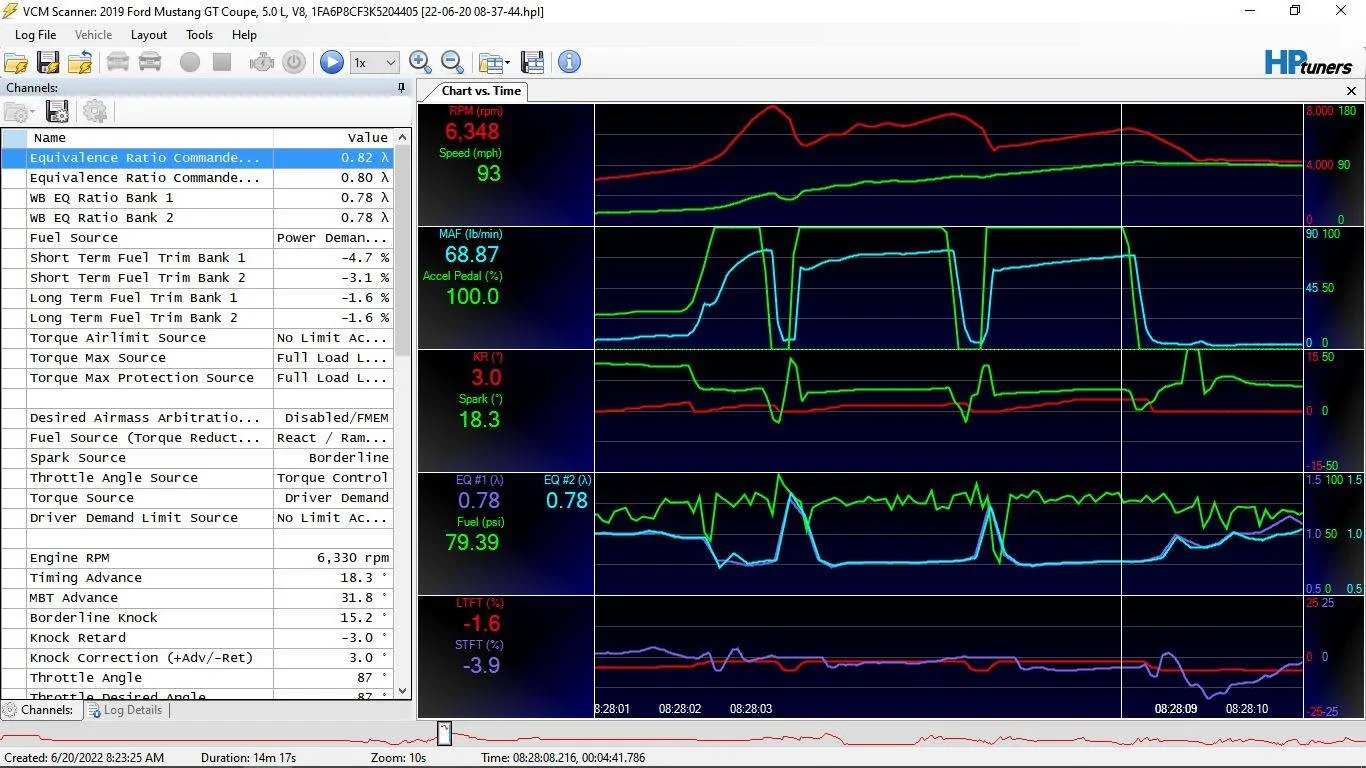Click the channel list scrollbar up arrow

(403, 137)
